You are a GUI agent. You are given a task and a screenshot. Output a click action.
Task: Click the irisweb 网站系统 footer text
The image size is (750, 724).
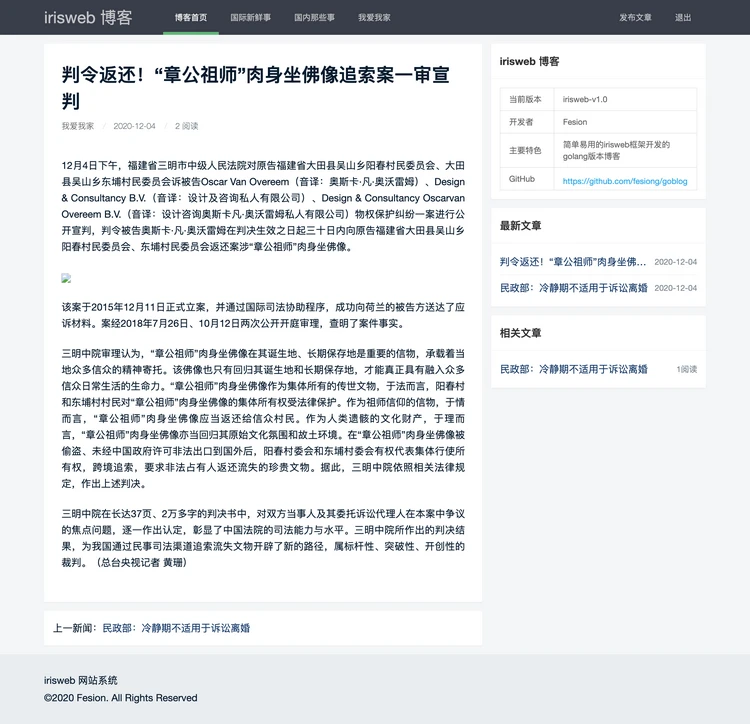coord(81,680)
